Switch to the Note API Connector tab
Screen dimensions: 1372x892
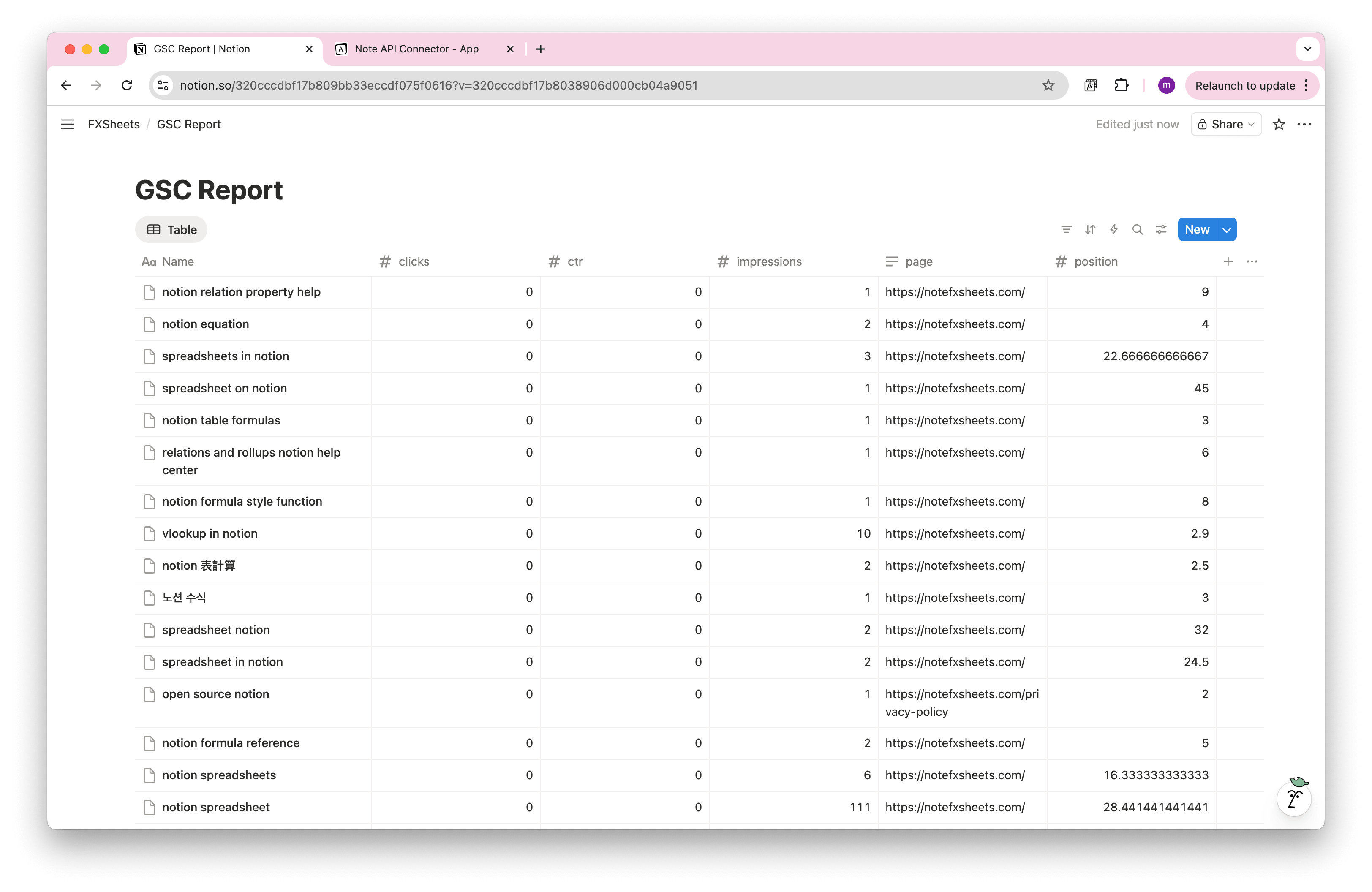pos(416,49)
